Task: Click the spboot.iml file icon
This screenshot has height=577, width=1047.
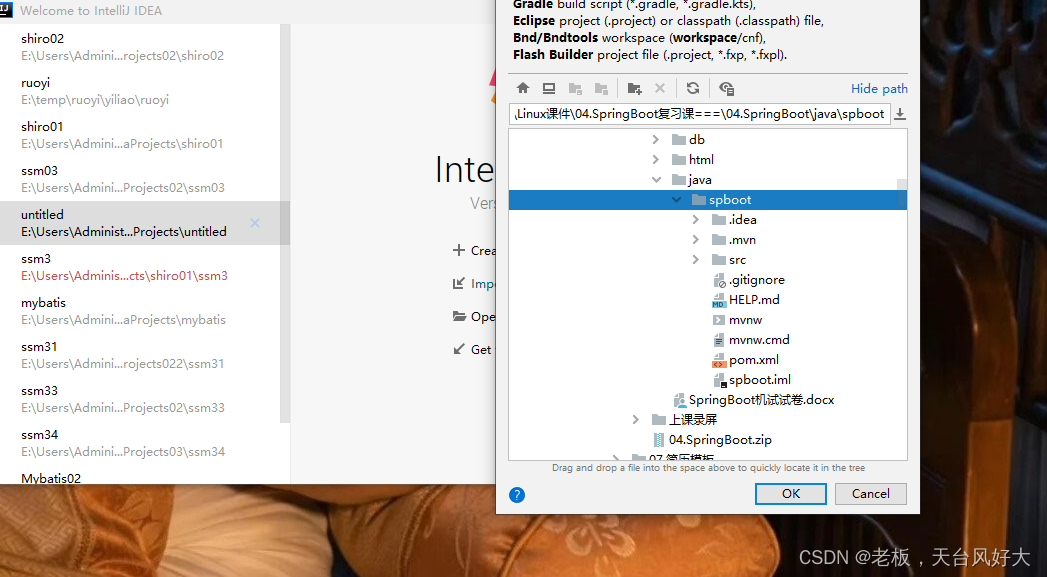Action: click(x=720, y=381)
